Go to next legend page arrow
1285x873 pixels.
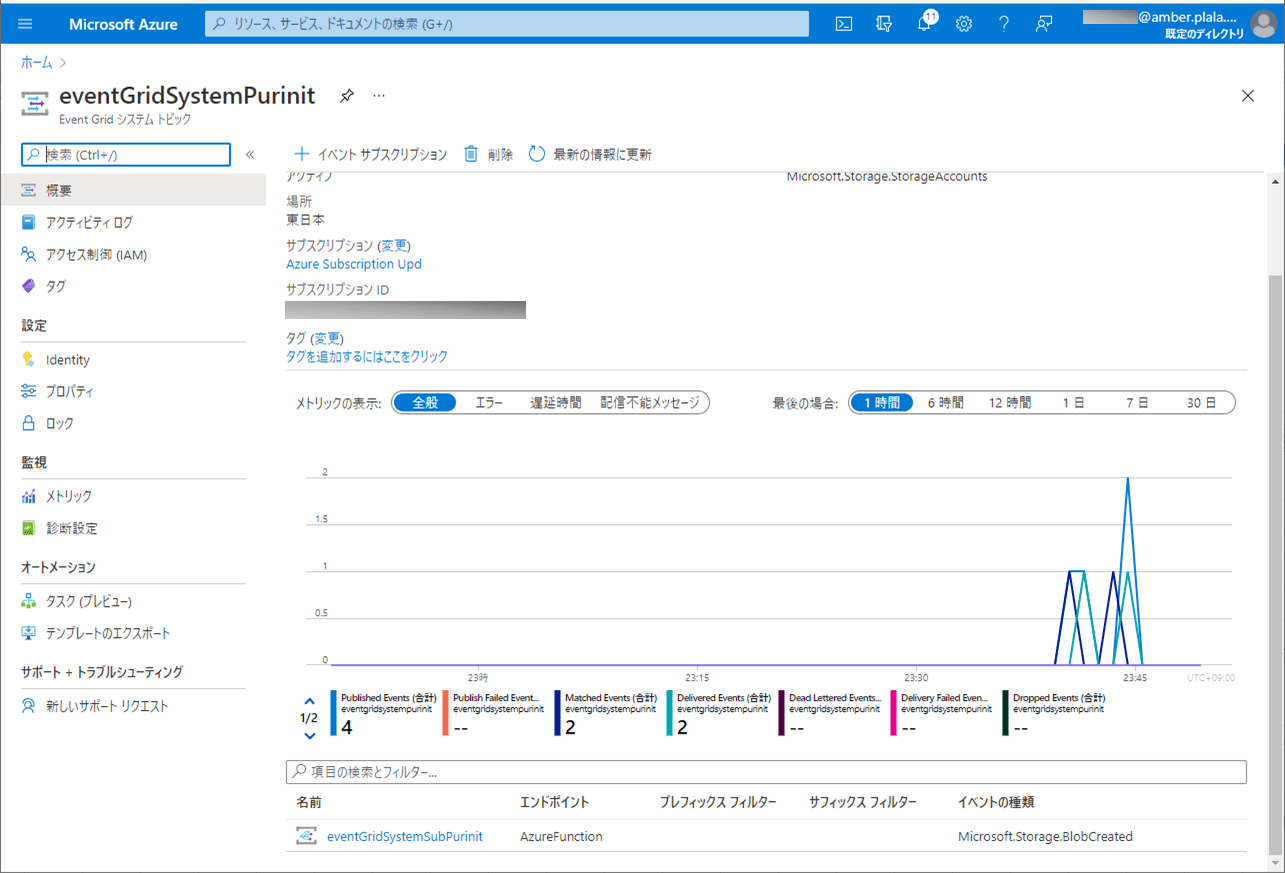tap(309, 736)
